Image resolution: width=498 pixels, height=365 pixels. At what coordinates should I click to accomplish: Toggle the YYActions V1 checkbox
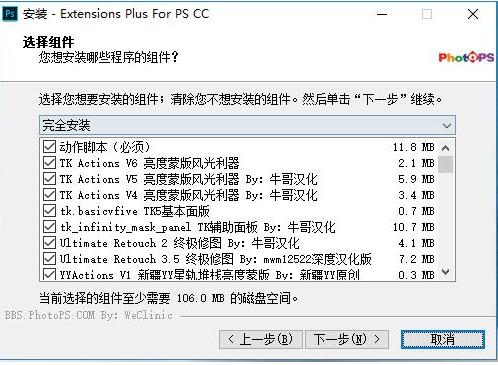coord(49,275)
